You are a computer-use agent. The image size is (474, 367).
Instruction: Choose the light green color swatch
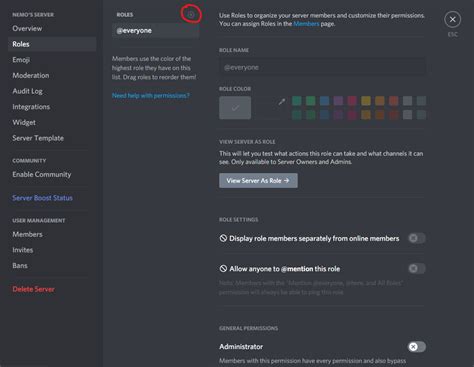[x=311, y=101]
